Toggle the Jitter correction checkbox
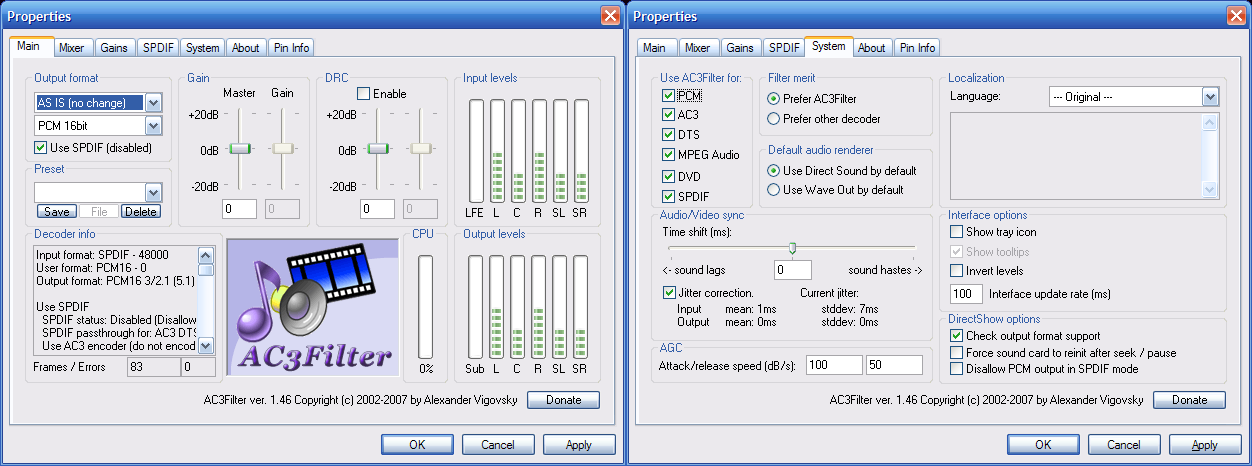This screenshot has width=1252, height=466. click(x=669, y=293)
